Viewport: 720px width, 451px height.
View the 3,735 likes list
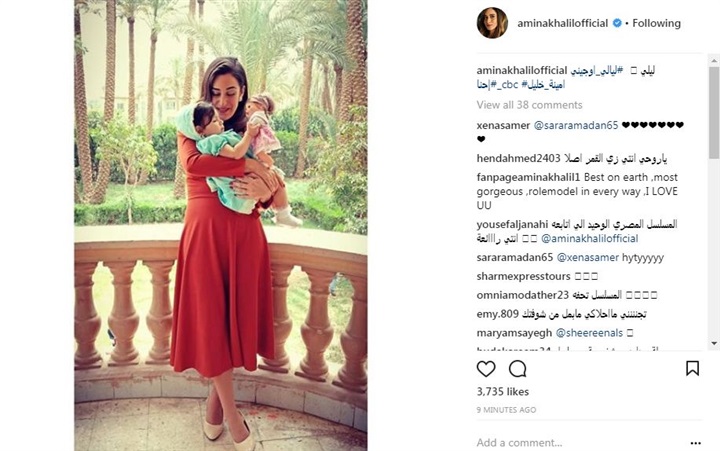tap(503, 392)
